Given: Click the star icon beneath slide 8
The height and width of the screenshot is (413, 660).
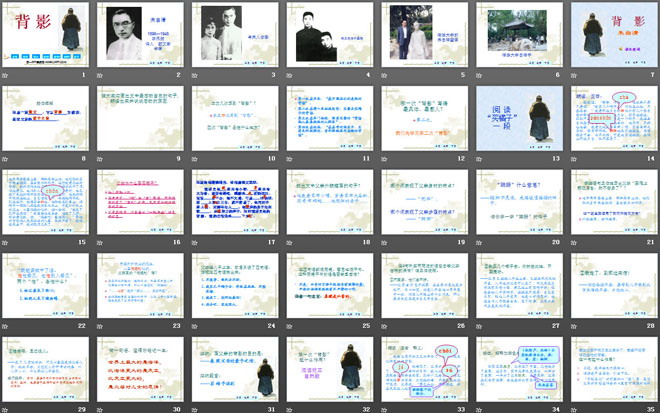Looking at the screenshot, I should [7, 158].
